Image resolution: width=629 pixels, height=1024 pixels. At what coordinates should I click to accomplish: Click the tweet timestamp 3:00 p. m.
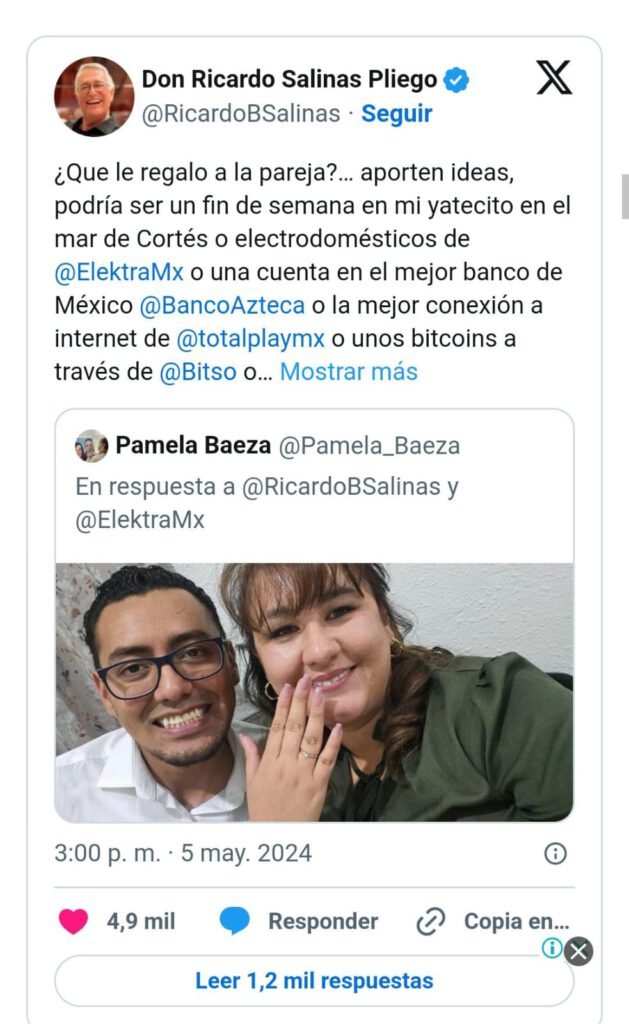(x=107, y=854)
